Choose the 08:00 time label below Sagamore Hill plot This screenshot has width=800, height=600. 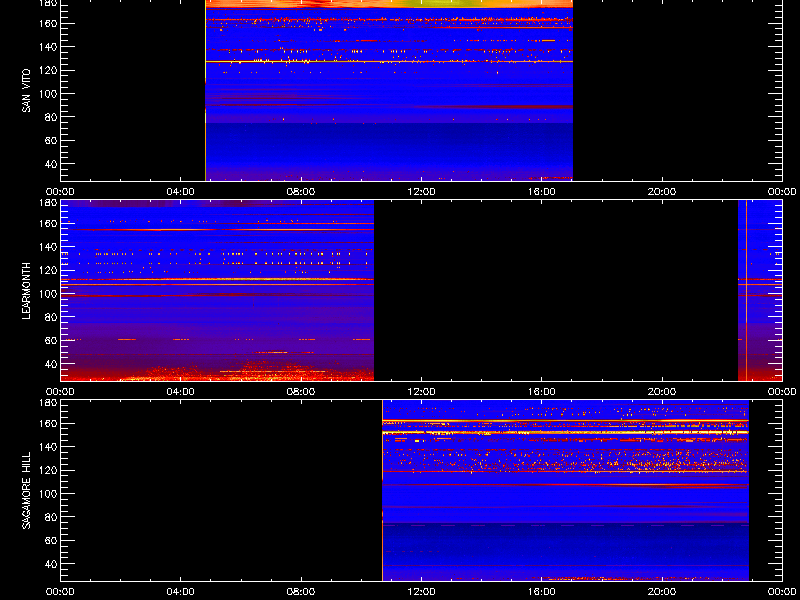point(301,592)
